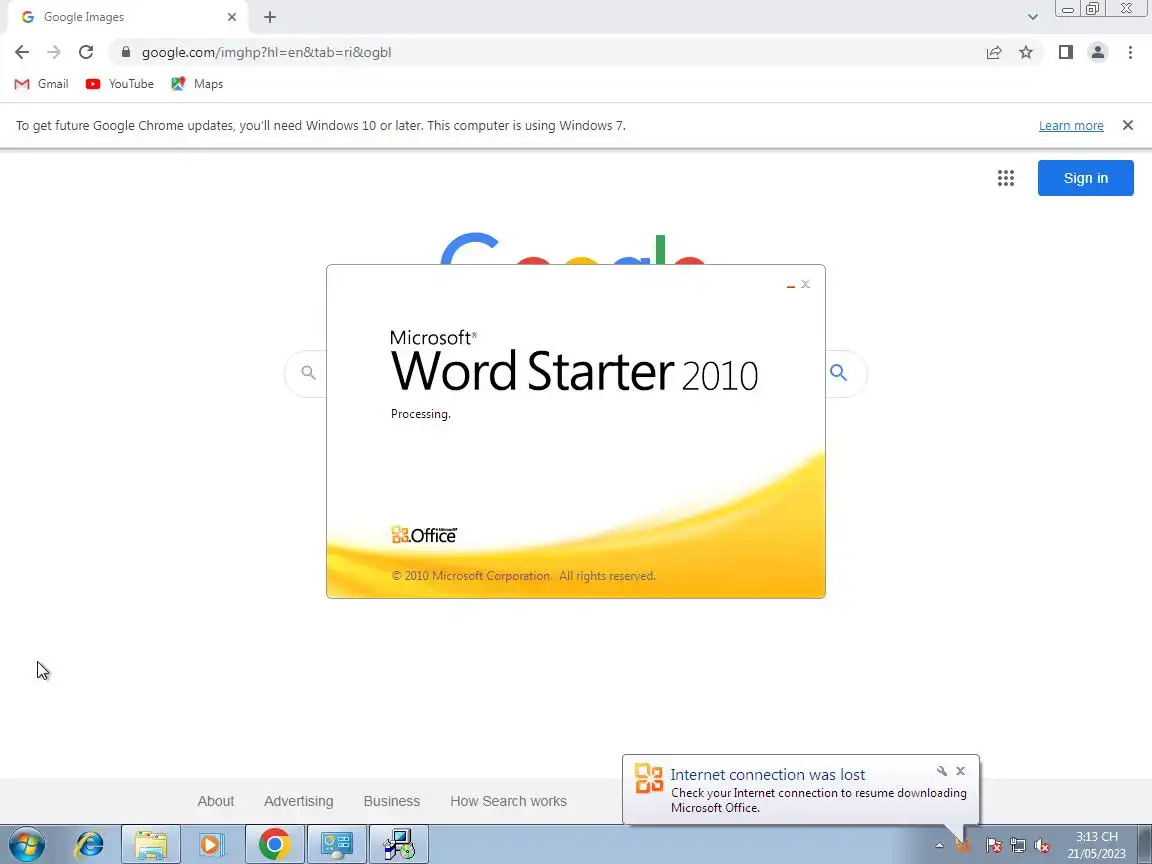Image resolution: width=1152 pixels, height=864 pixels.
Task: Open the Windows Start menu
Action: tap(26, 844)
